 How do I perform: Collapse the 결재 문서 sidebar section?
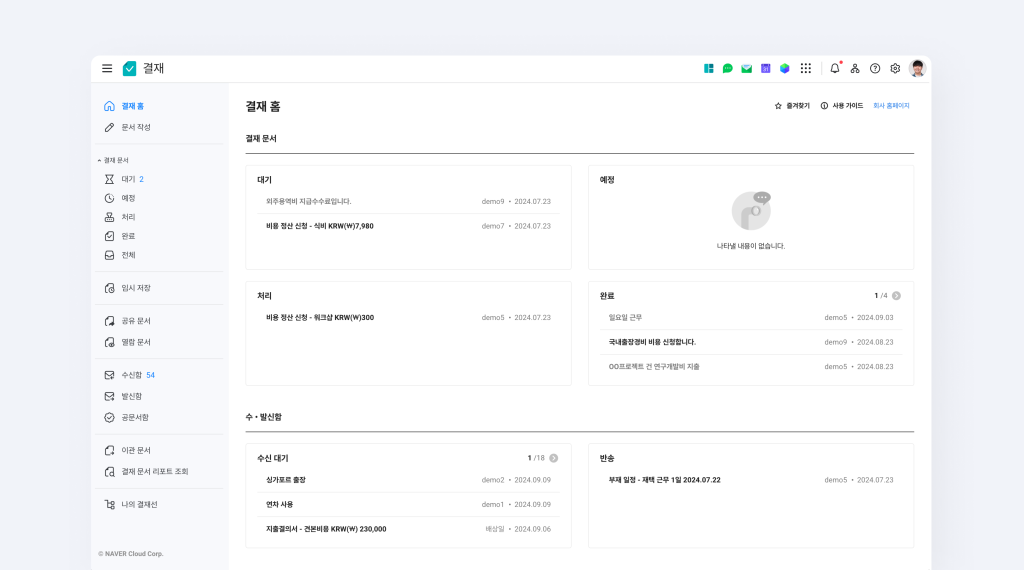click(113, 160)
